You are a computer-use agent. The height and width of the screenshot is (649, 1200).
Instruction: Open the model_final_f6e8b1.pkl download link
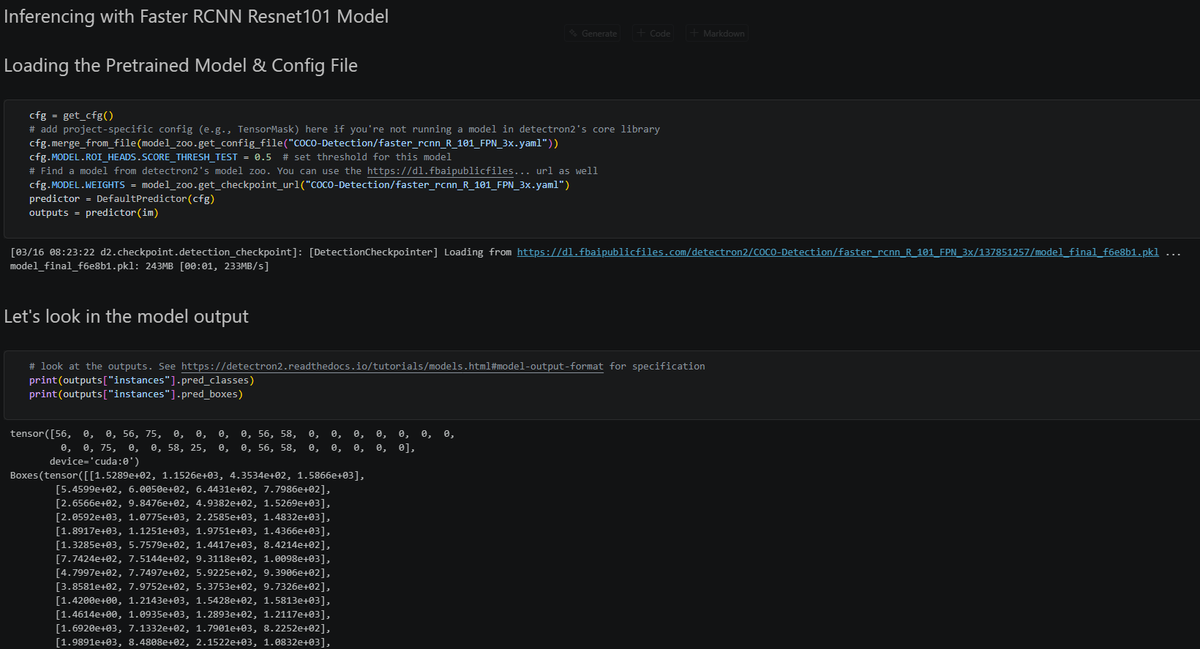click(837, 252)
